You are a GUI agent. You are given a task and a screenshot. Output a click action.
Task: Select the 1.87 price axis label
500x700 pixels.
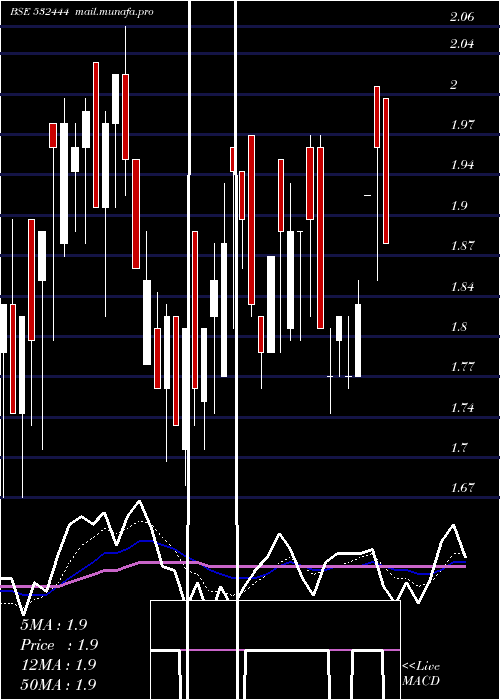coord(462,246)
